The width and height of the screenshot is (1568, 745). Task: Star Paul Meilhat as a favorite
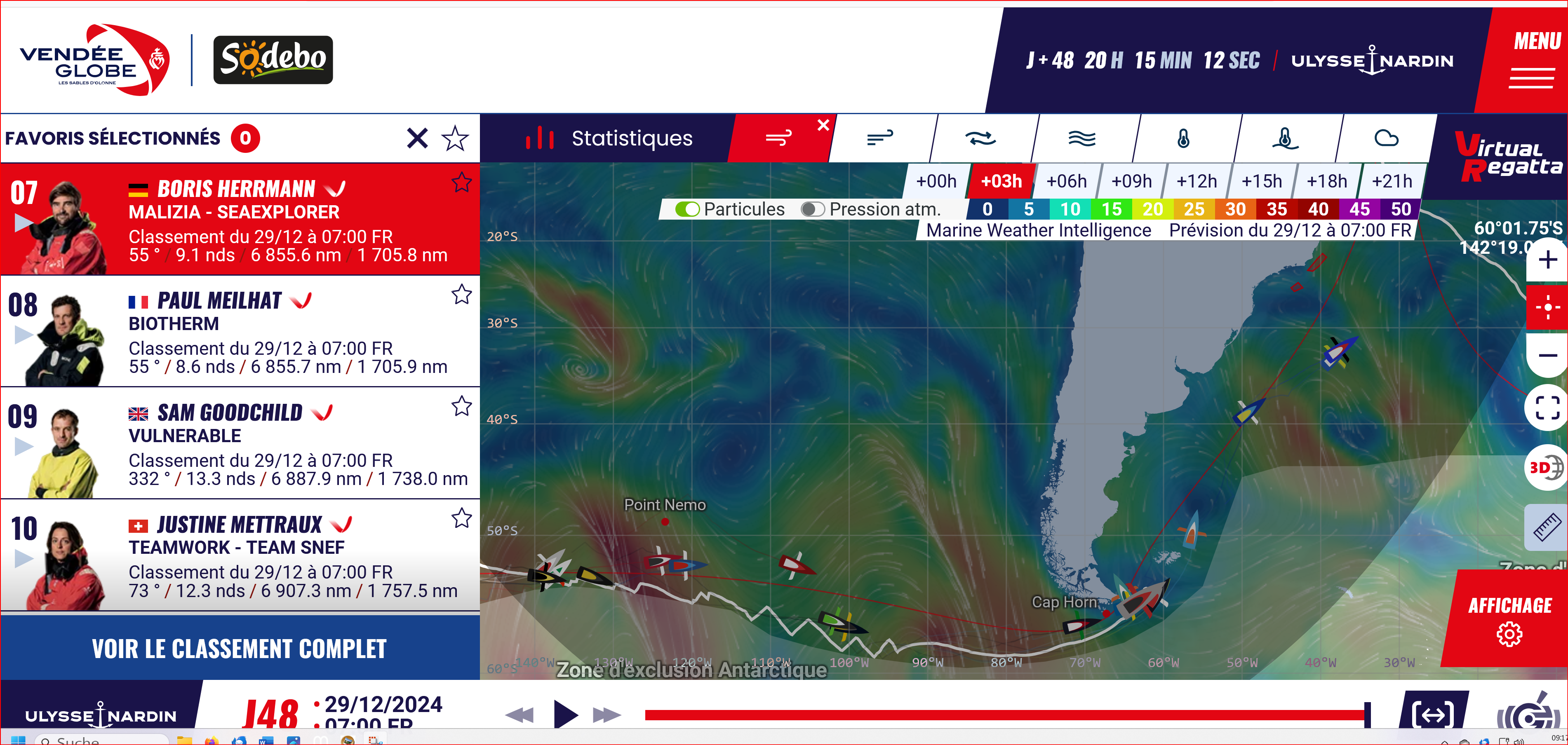point(461,294)
